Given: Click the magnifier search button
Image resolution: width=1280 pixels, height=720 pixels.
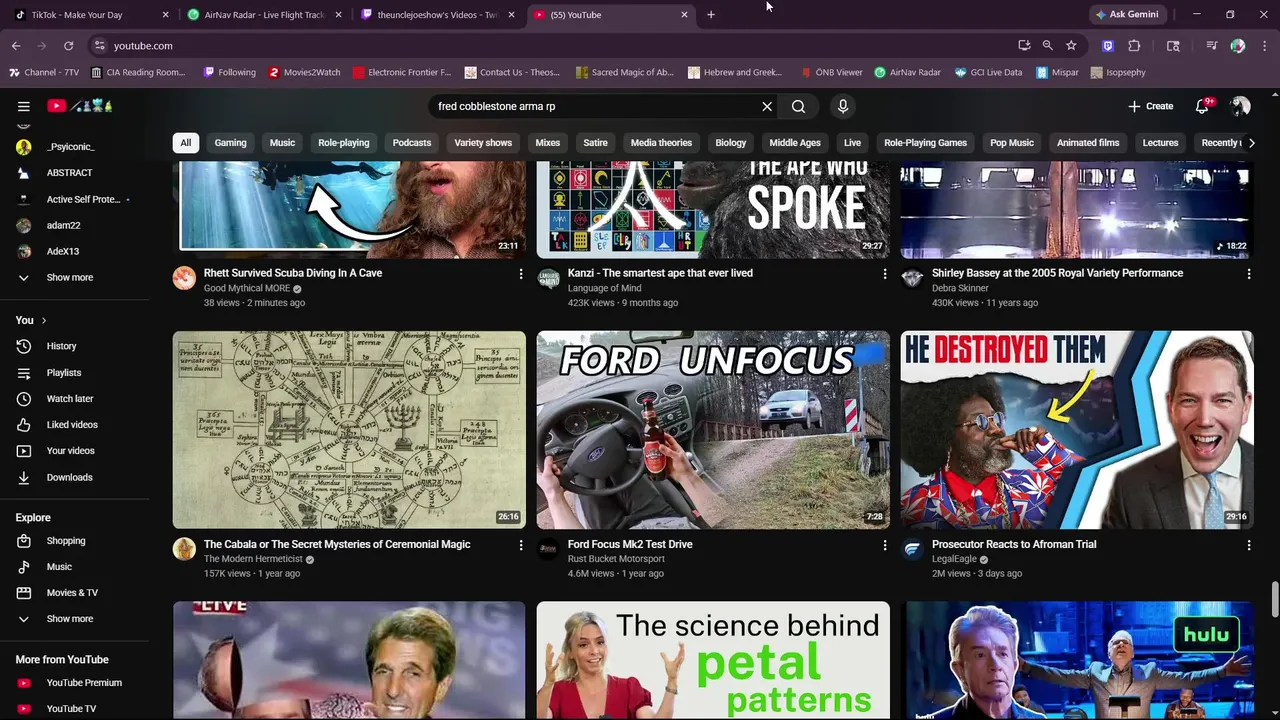Looking at the screenshot, I should click(x=798, y=106).
